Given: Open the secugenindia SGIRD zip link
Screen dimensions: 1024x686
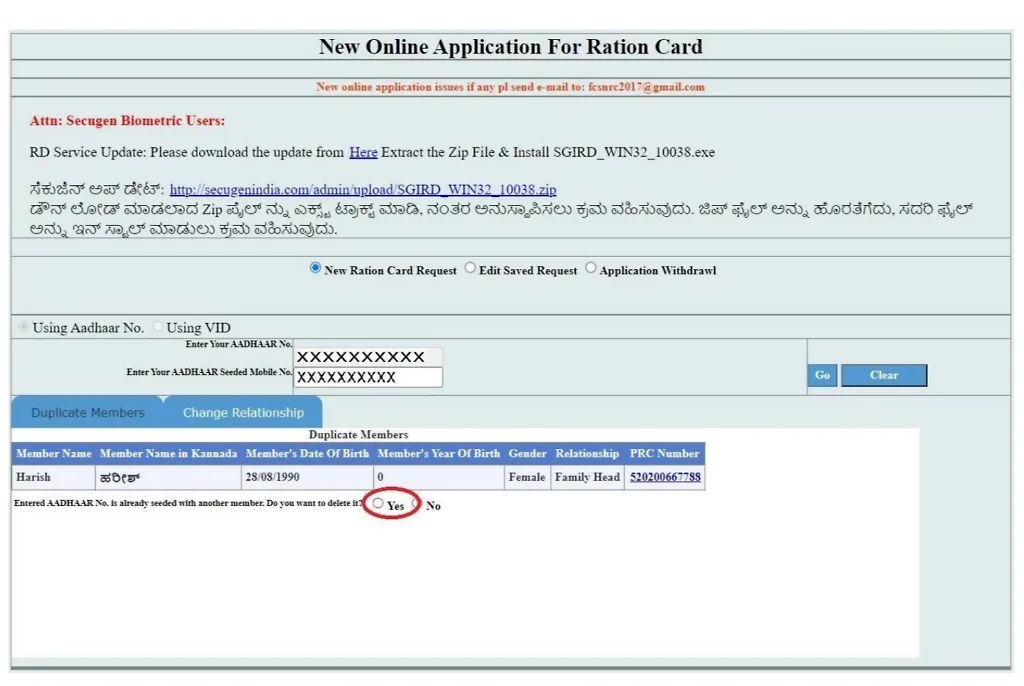Looking at the screenshot, I should pyautogui.click(x=363, y=189).
